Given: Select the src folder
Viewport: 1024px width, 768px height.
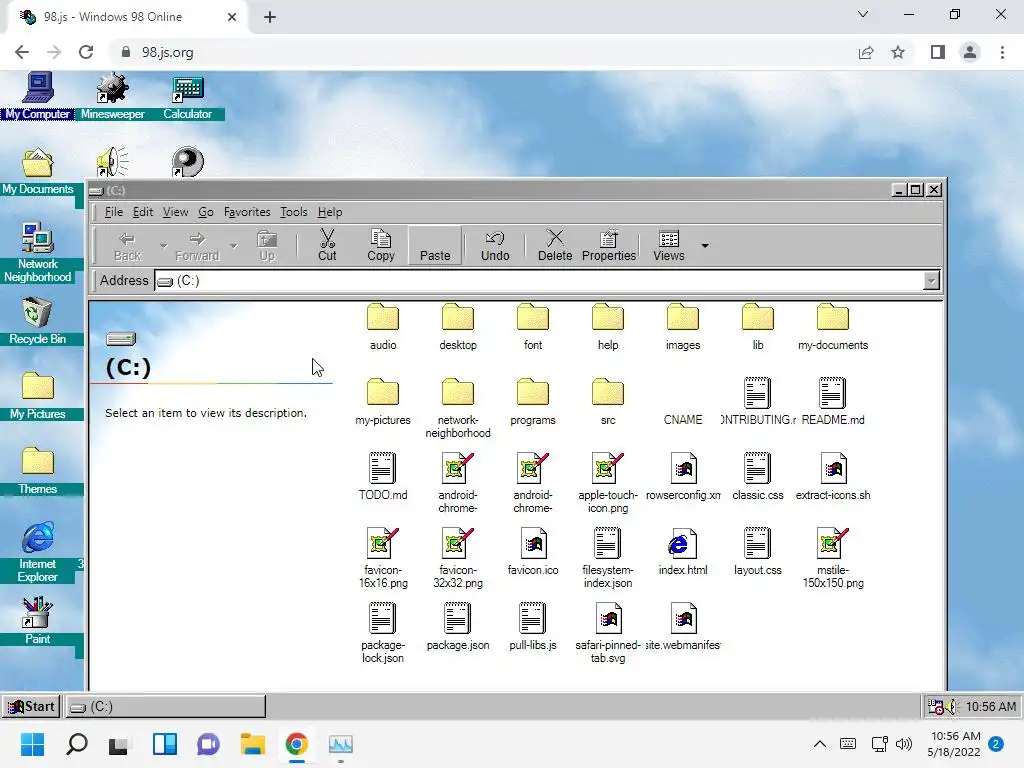Looking at the screenshot, I should point(608,402).
